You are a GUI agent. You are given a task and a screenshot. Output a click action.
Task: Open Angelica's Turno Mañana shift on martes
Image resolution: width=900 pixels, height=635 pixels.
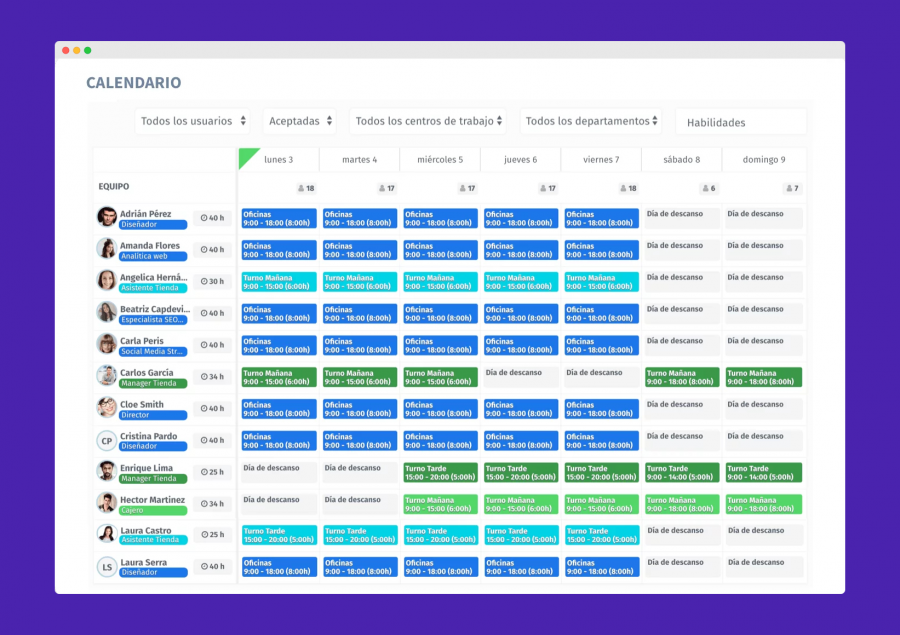coord(360,282)
